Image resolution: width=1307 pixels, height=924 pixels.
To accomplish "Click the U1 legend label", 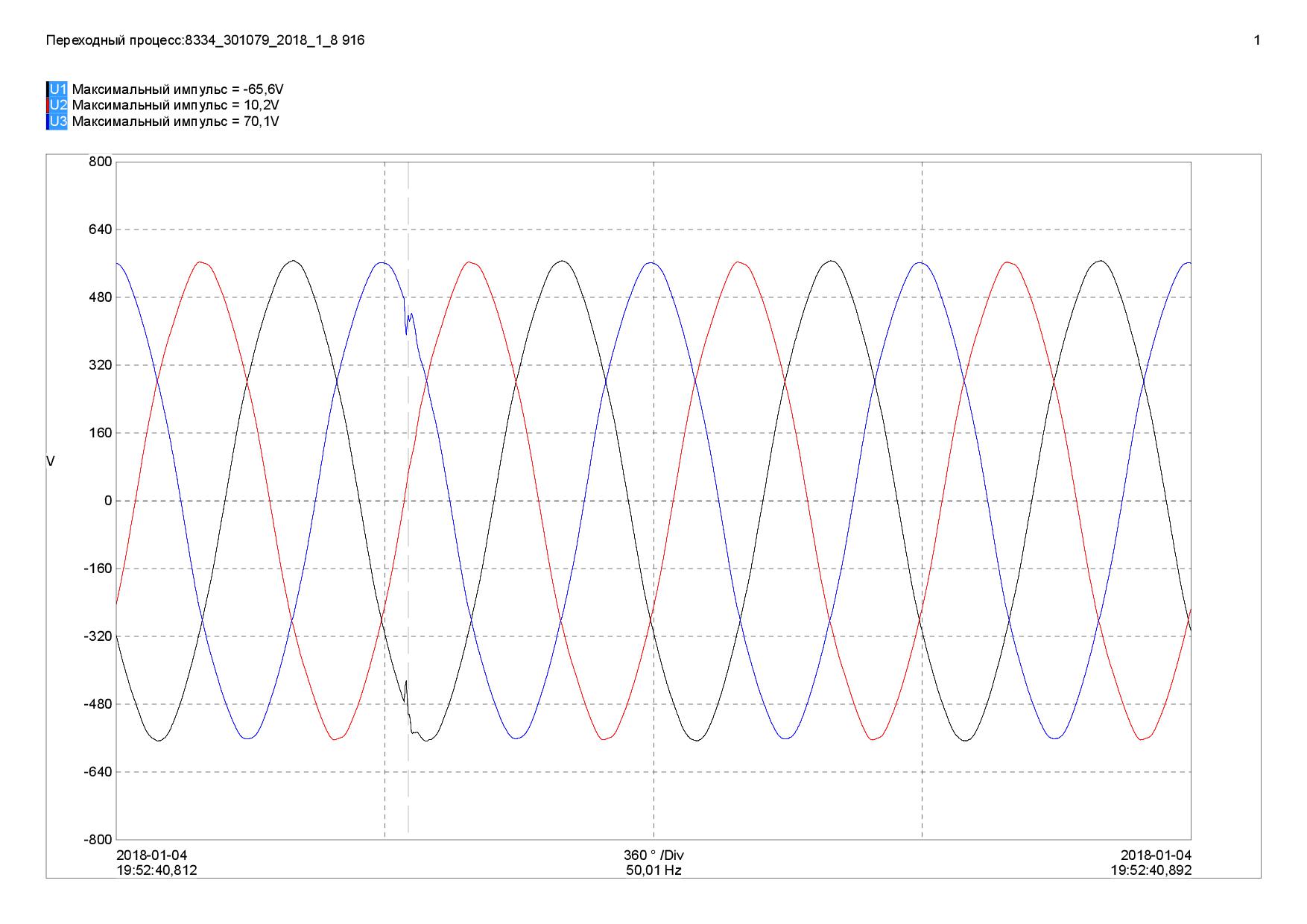I will 58,89.
